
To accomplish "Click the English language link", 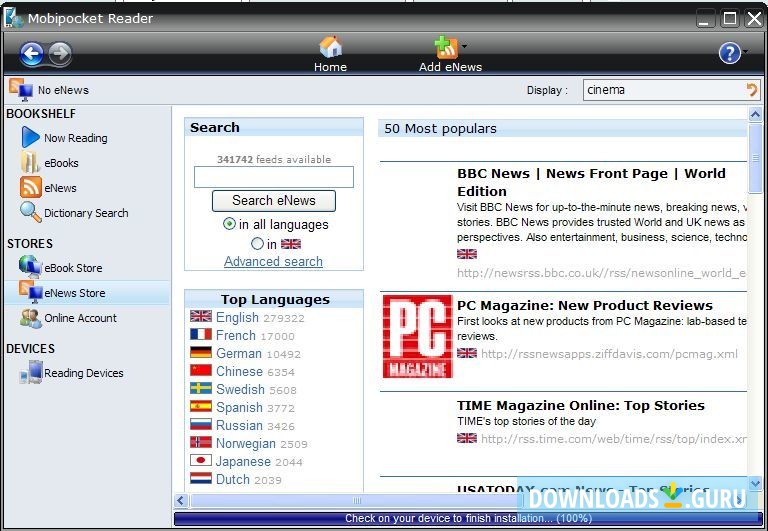I will 237,317.
